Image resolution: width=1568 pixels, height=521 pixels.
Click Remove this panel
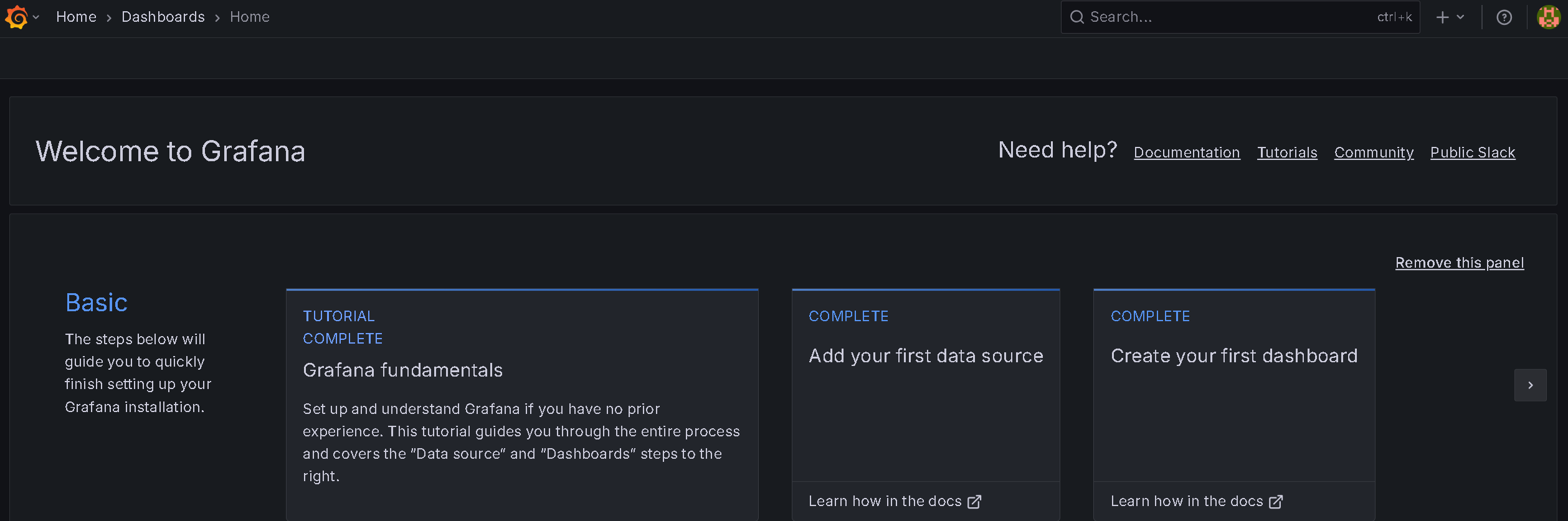point(1459,263)
